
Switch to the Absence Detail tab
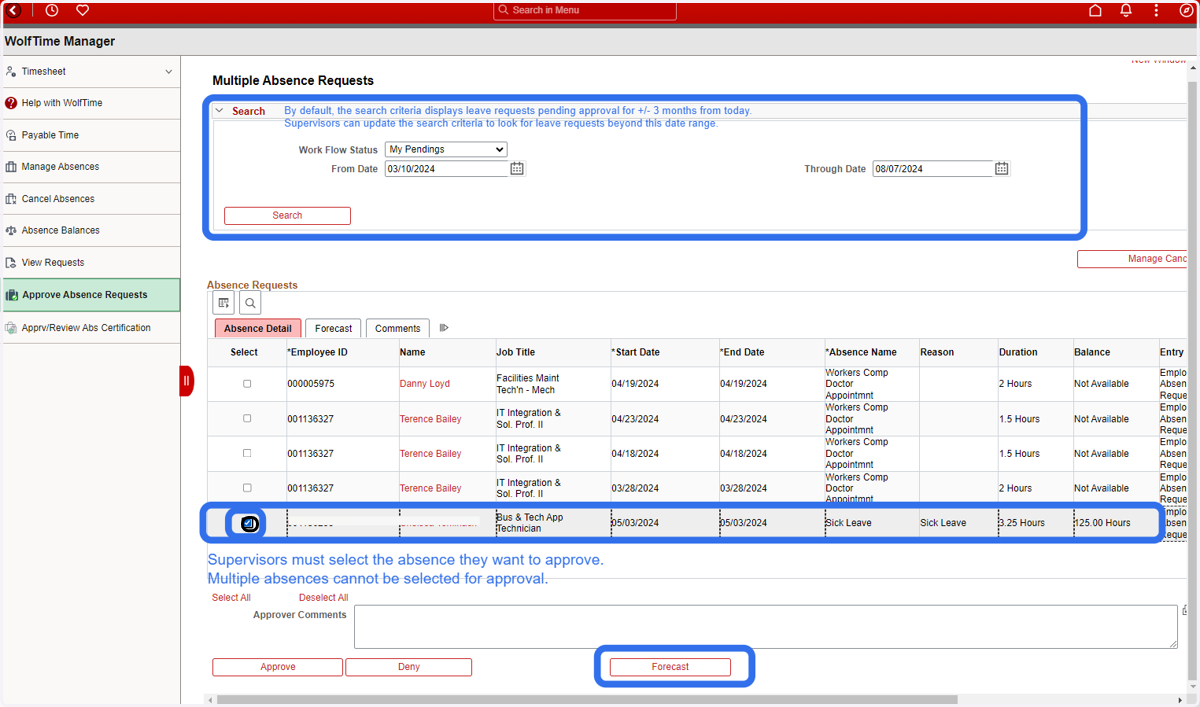point(258,328)
